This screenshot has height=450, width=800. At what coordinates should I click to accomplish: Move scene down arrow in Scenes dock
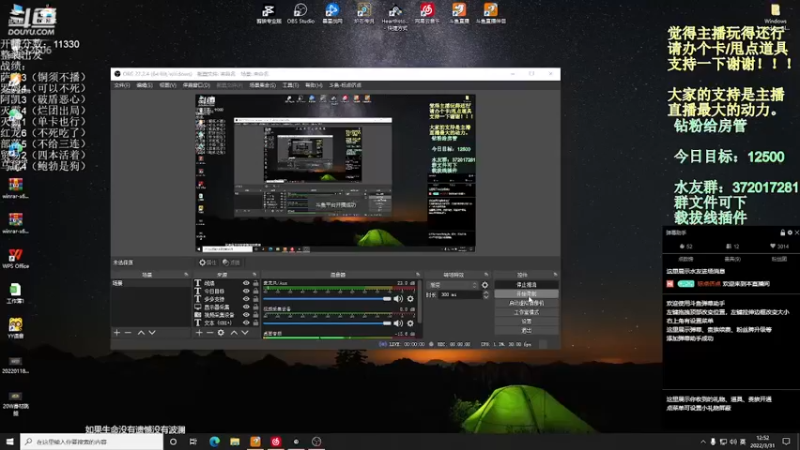152,333
